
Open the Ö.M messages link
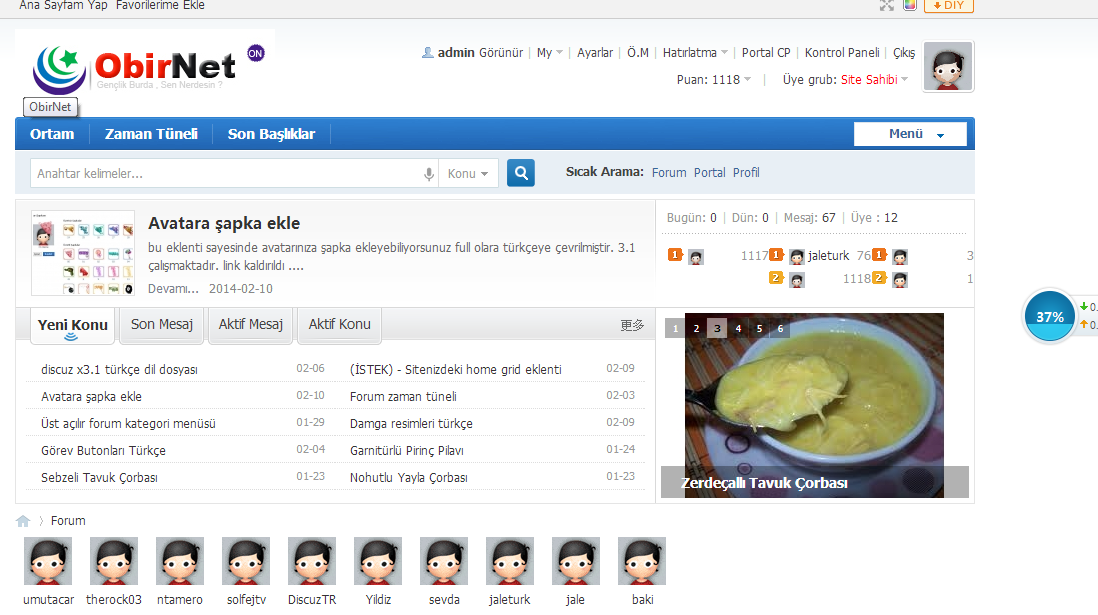pyautogui.click(x=637, y=53)
